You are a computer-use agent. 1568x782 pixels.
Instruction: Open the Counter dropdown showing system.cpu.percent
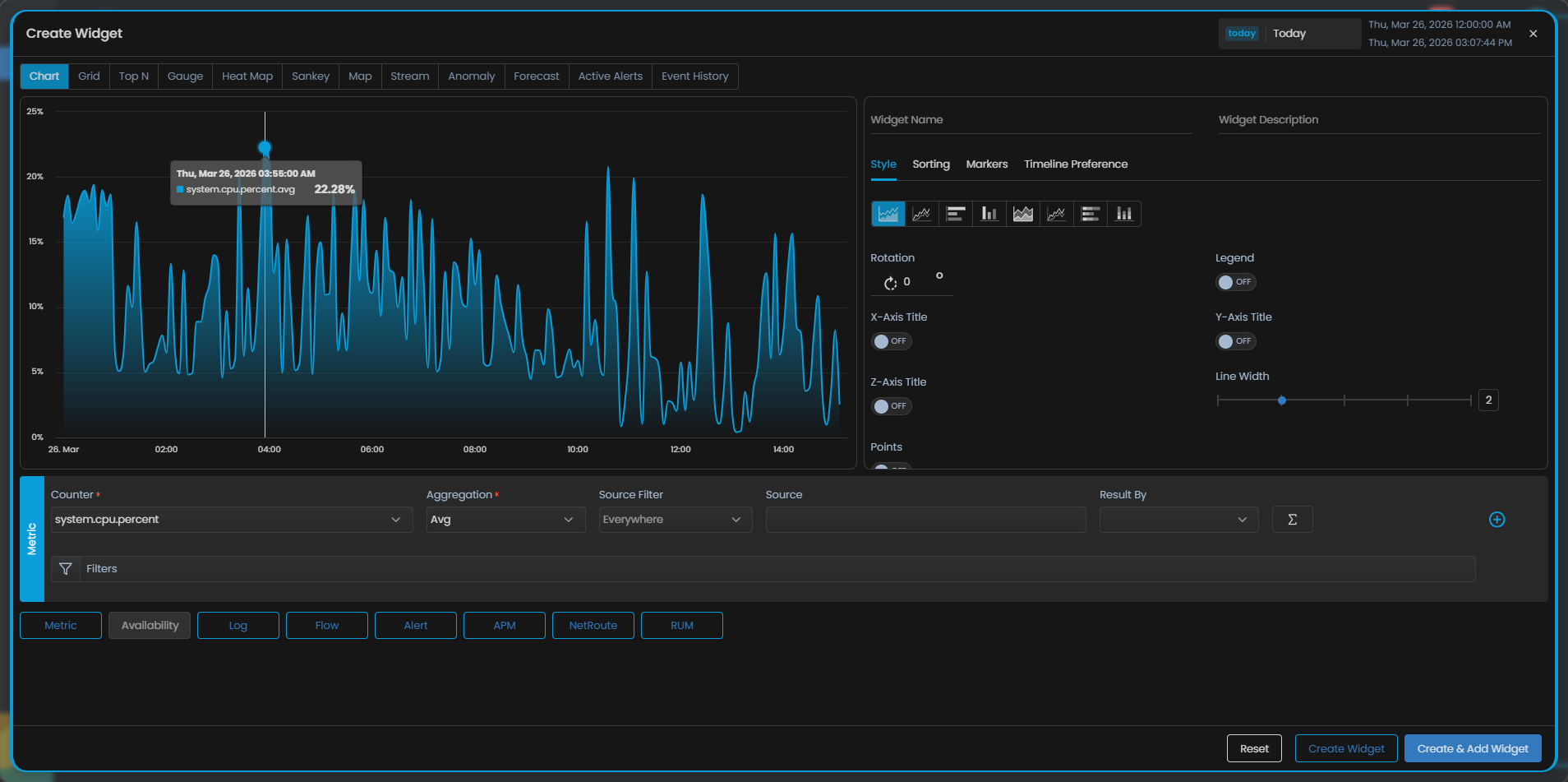coord(231,520)
